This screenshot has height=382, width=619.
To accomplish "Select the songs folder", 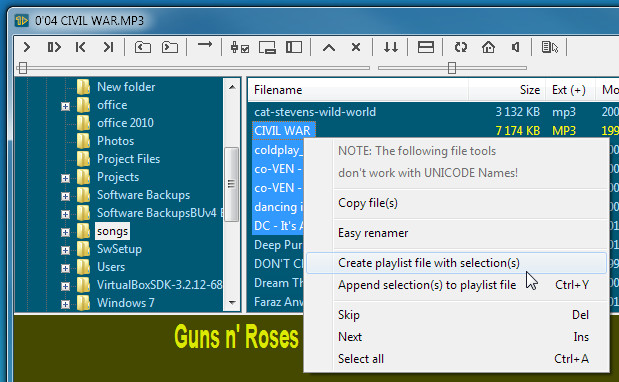I will [x=113, y=231].
